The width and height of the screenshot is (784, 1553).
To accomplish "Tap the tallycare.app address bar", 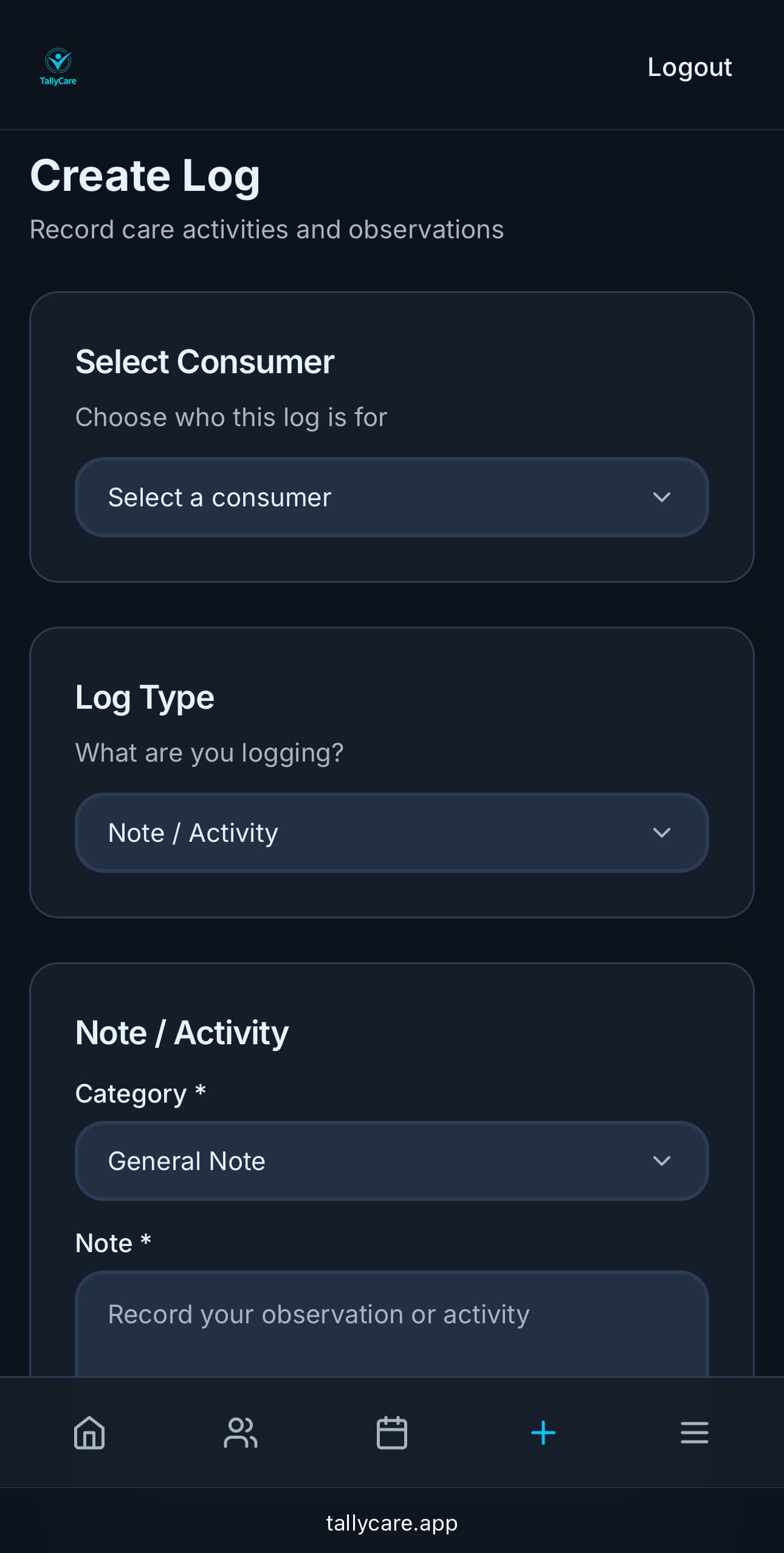I will coord(391,1523).
